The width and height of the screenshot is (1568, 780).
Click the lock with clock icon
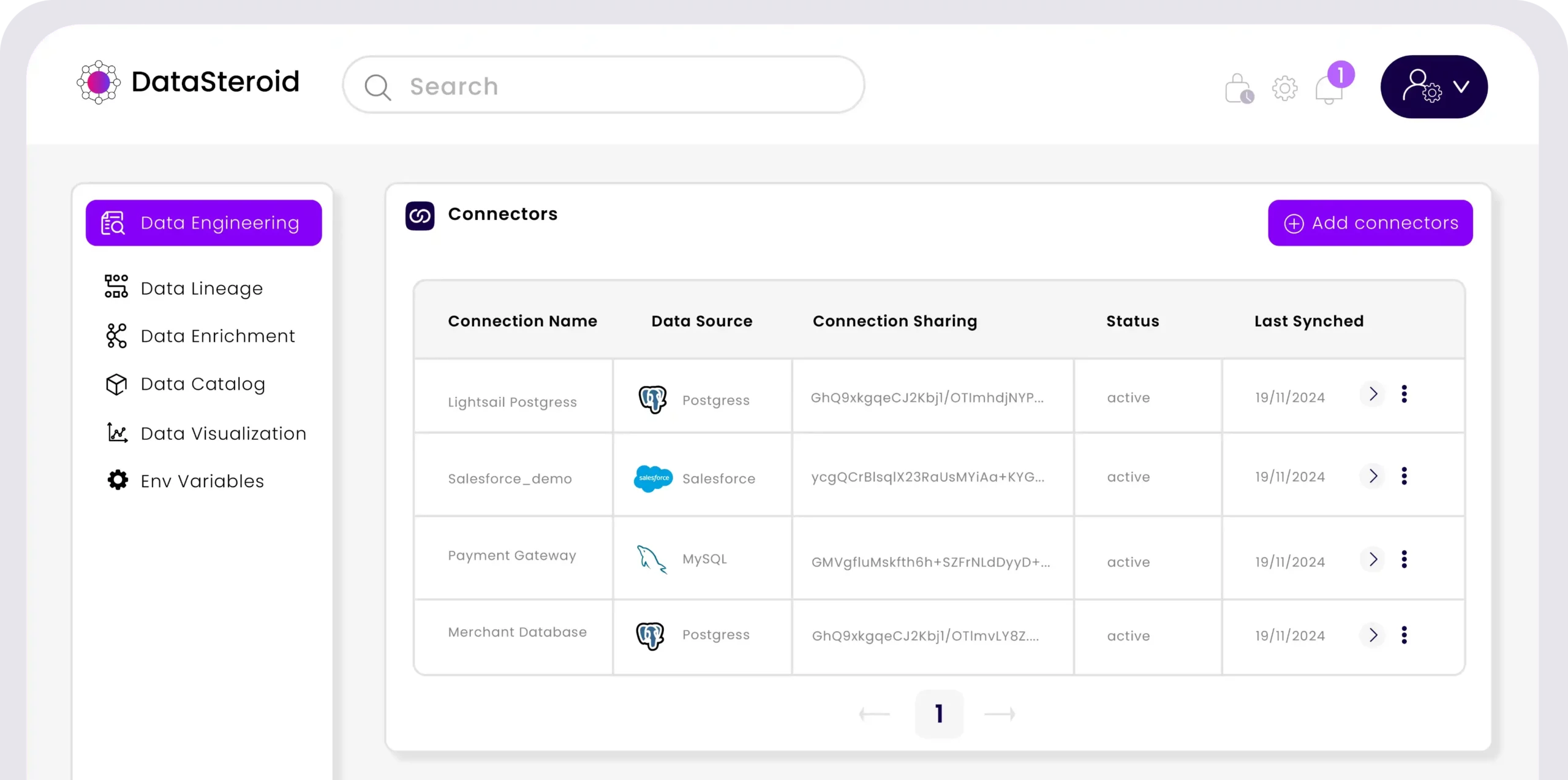(x=1239, y=89)
